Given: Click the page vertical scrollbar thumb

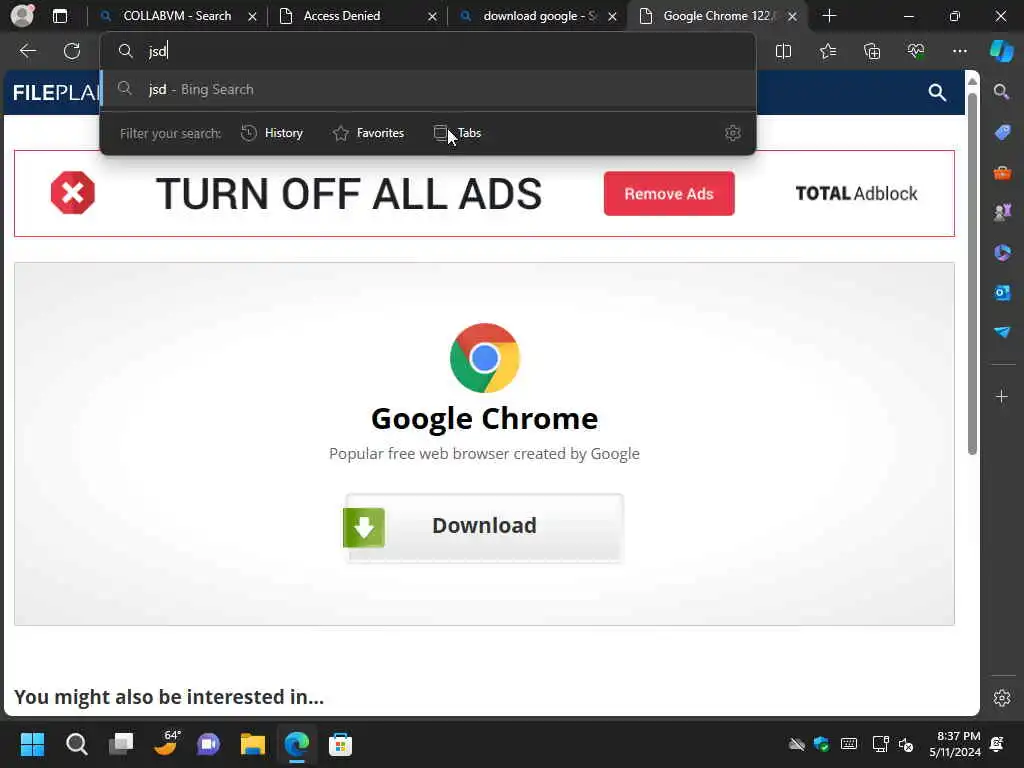Looking at the screenshot, I should pyautogui.click(x=972, y=274).
